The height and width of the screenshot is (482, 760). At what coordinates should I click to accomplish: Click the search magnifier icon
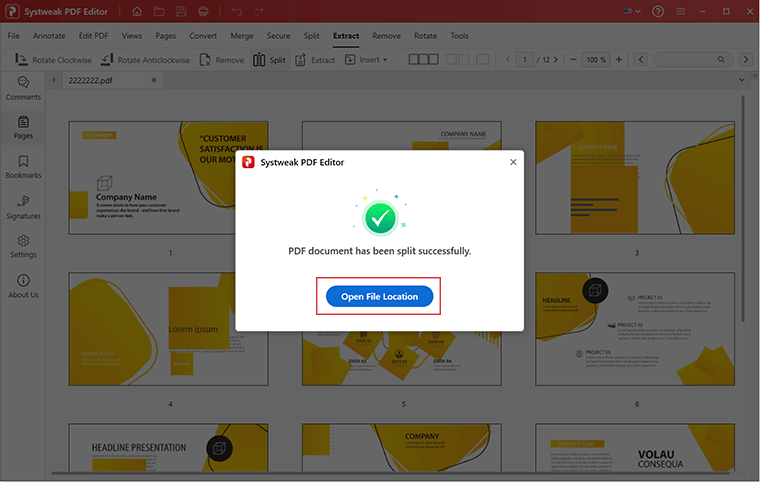(721, 60)
